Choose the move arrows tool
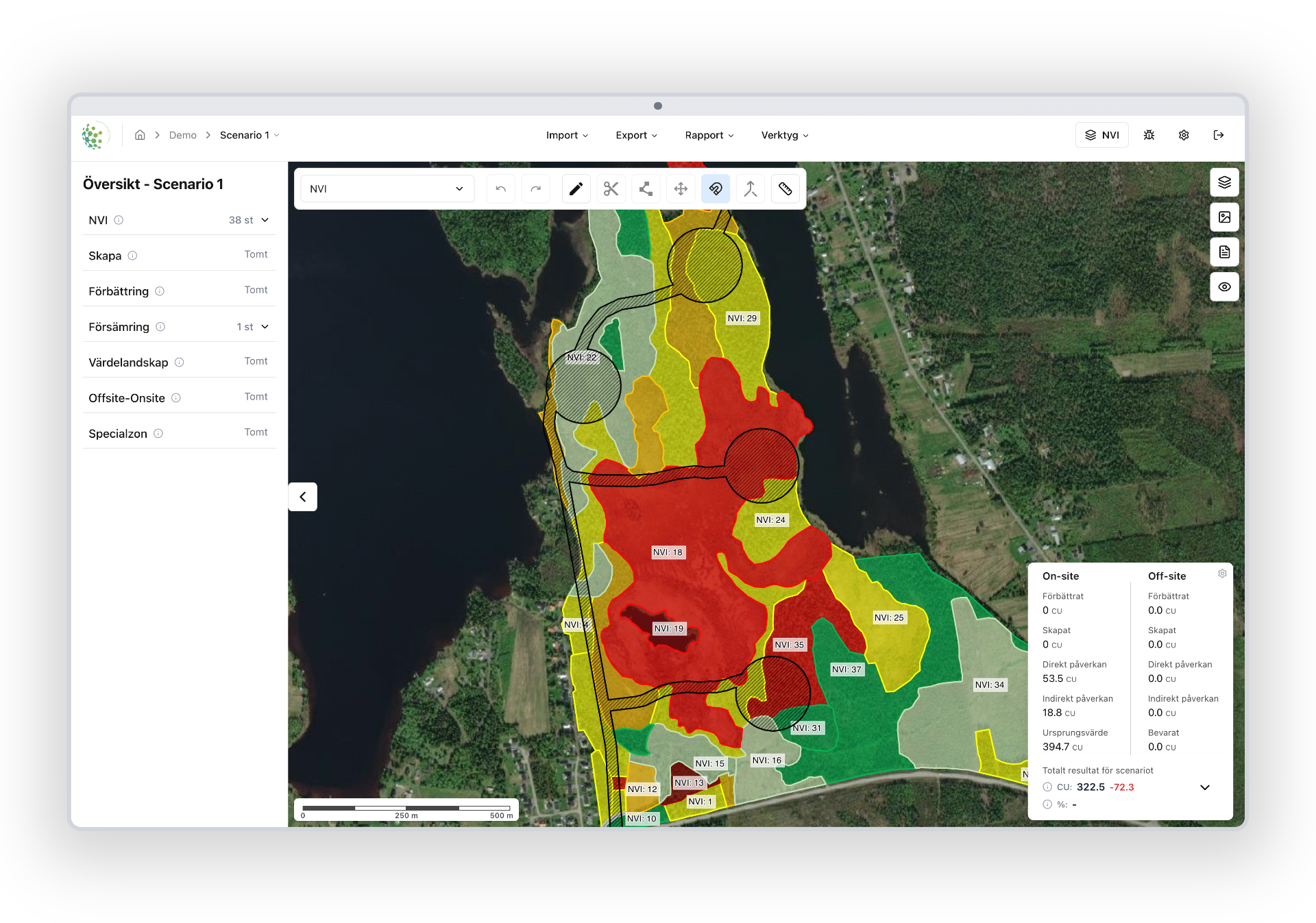 point(681,189)
